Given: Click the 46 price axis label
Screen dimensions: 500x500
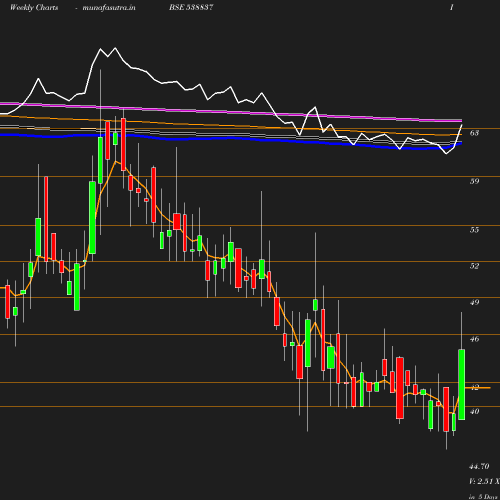Looking at the screenshot, I should point(474,339).
